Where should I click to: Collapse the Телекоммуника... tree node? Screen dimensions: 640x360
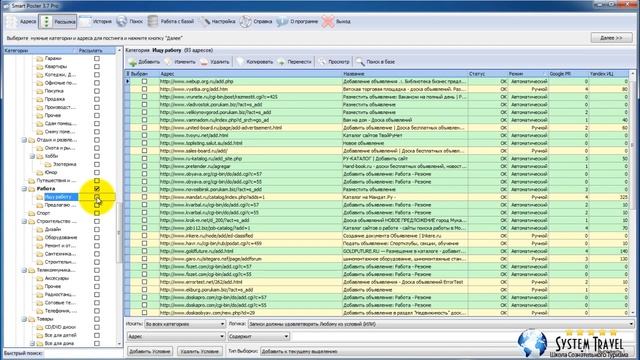click(x=24, y=270)
